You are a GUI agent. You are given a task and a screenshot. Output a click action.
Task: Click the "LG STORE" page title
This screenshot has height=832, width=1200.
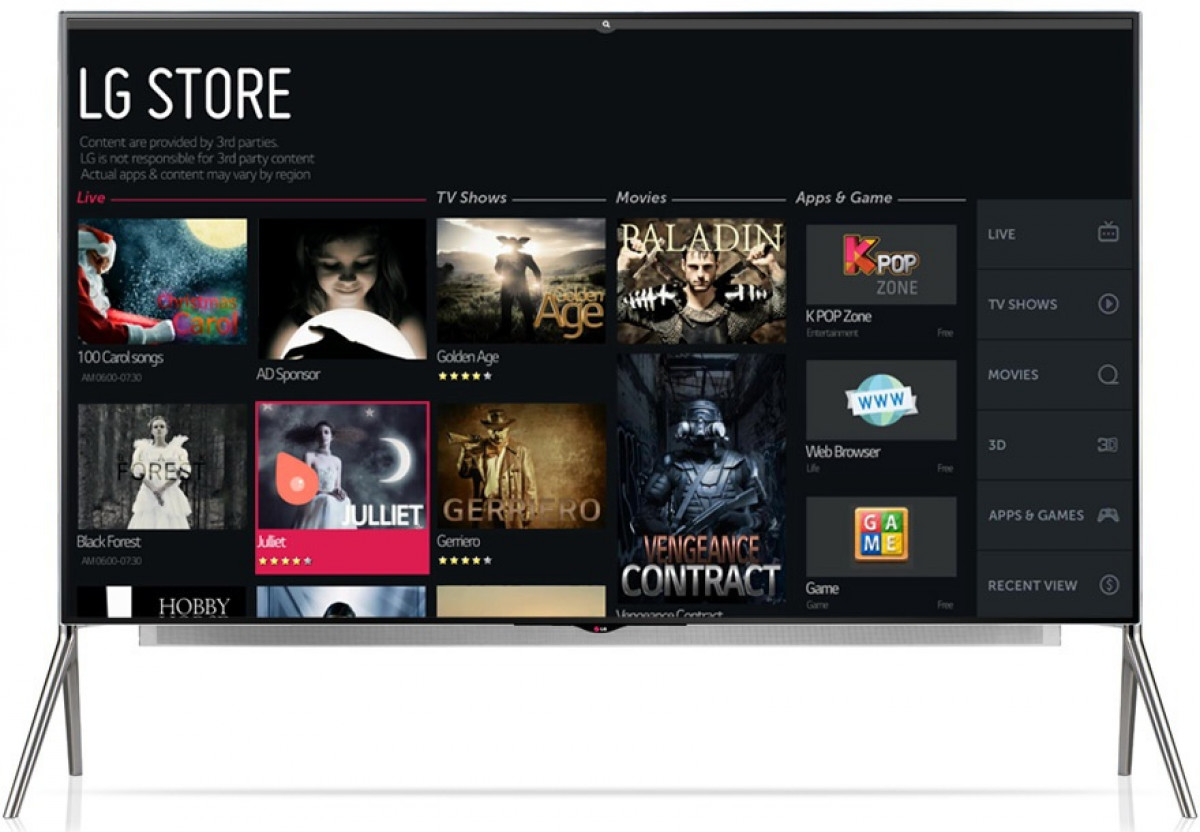point(185,95)
